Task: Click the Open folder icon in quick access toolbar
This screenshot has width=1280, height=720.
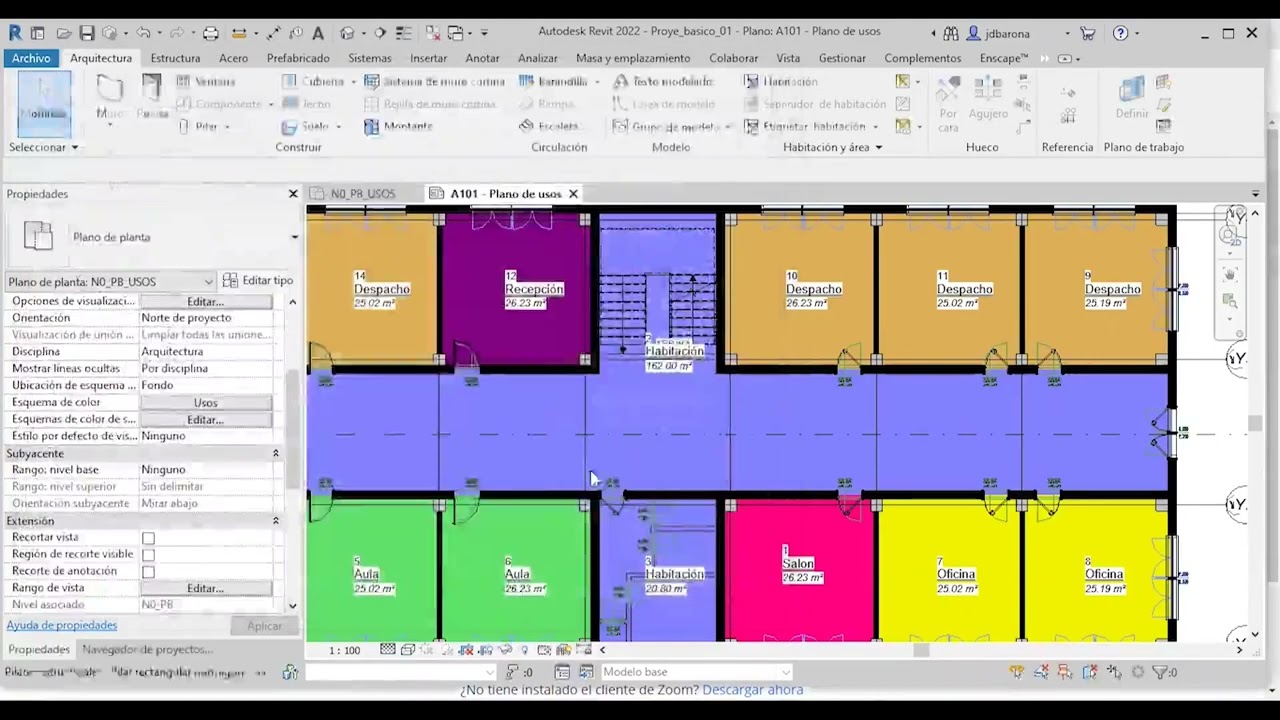Action: coord(63,33)
